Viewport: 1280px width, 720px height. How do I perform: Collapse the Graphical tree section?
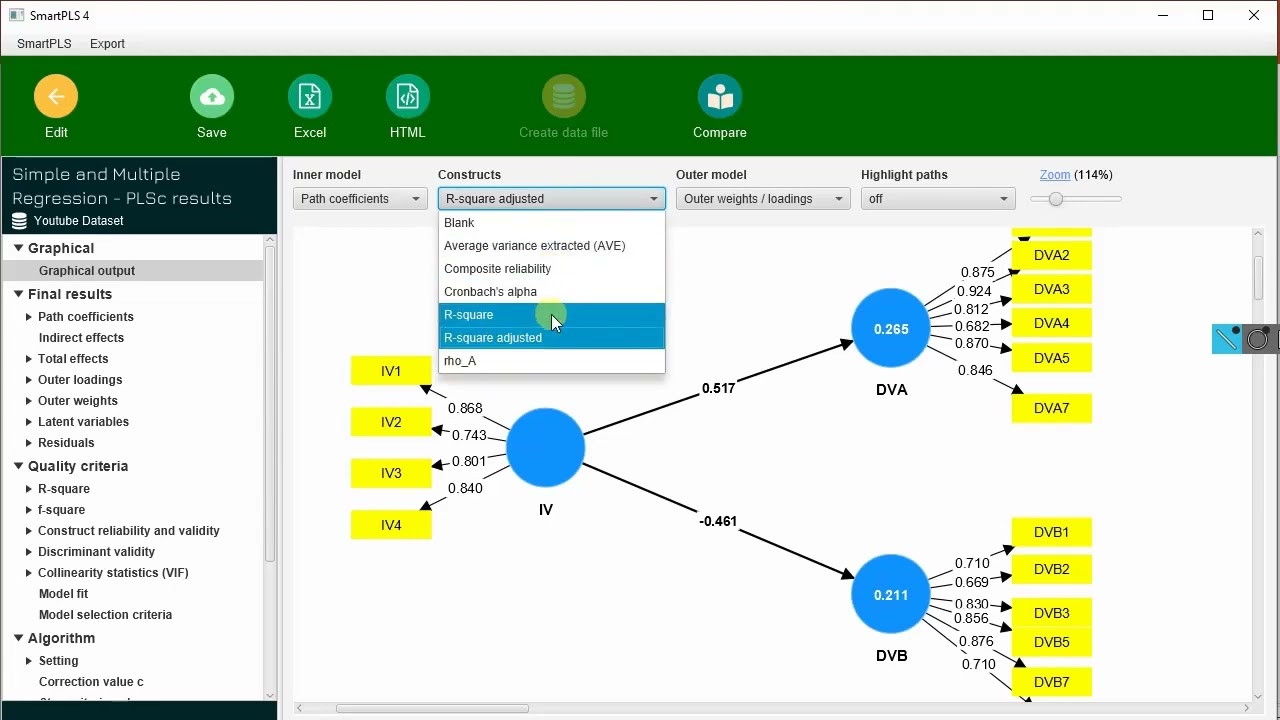[x=18, y=248]
